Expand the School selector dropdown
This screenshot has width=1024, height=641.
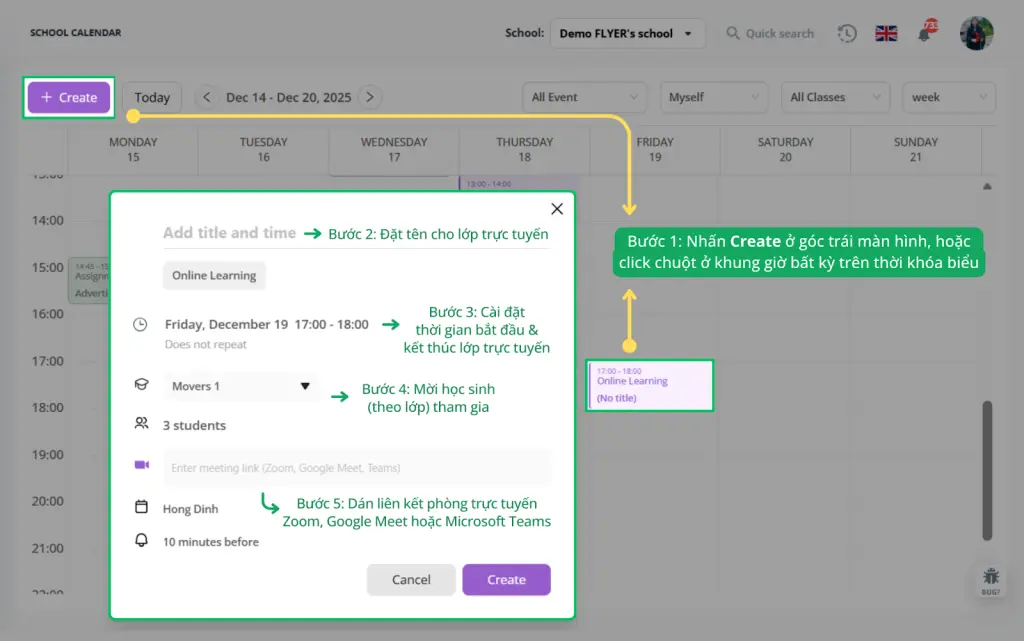[627, 33]
